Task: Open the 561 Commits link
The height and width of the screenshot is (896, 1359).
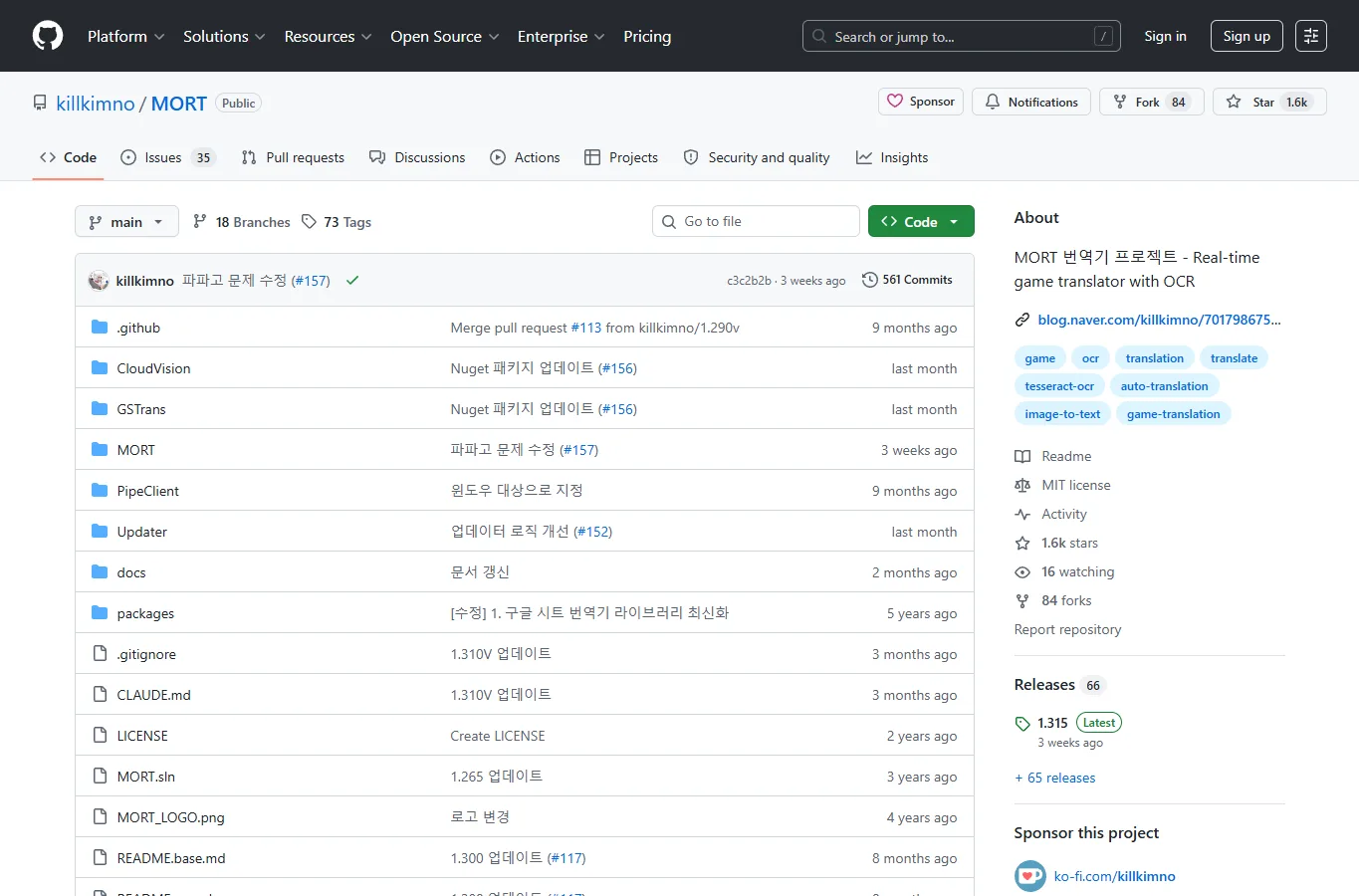Action: [907, 280]
